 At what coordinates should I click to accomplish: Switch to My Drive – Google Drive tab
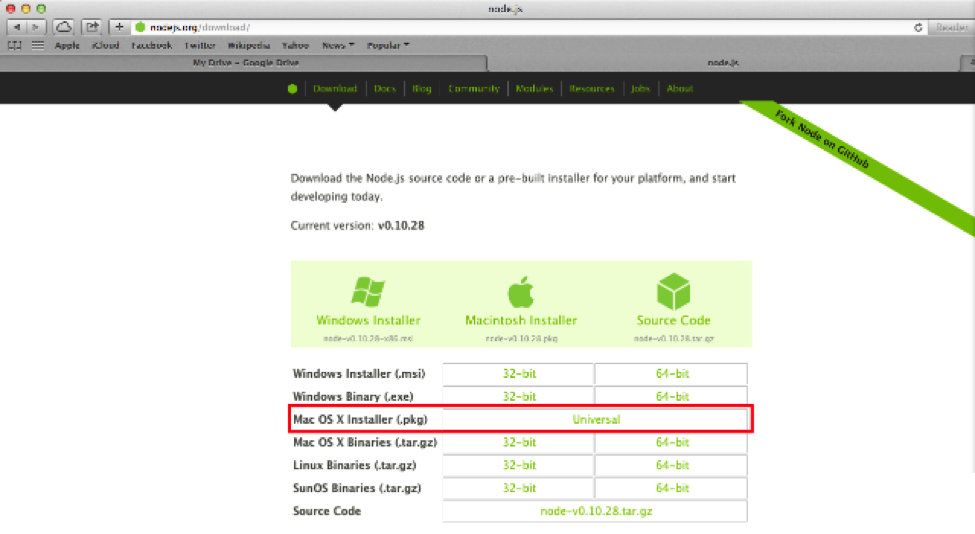click(244, 63)
